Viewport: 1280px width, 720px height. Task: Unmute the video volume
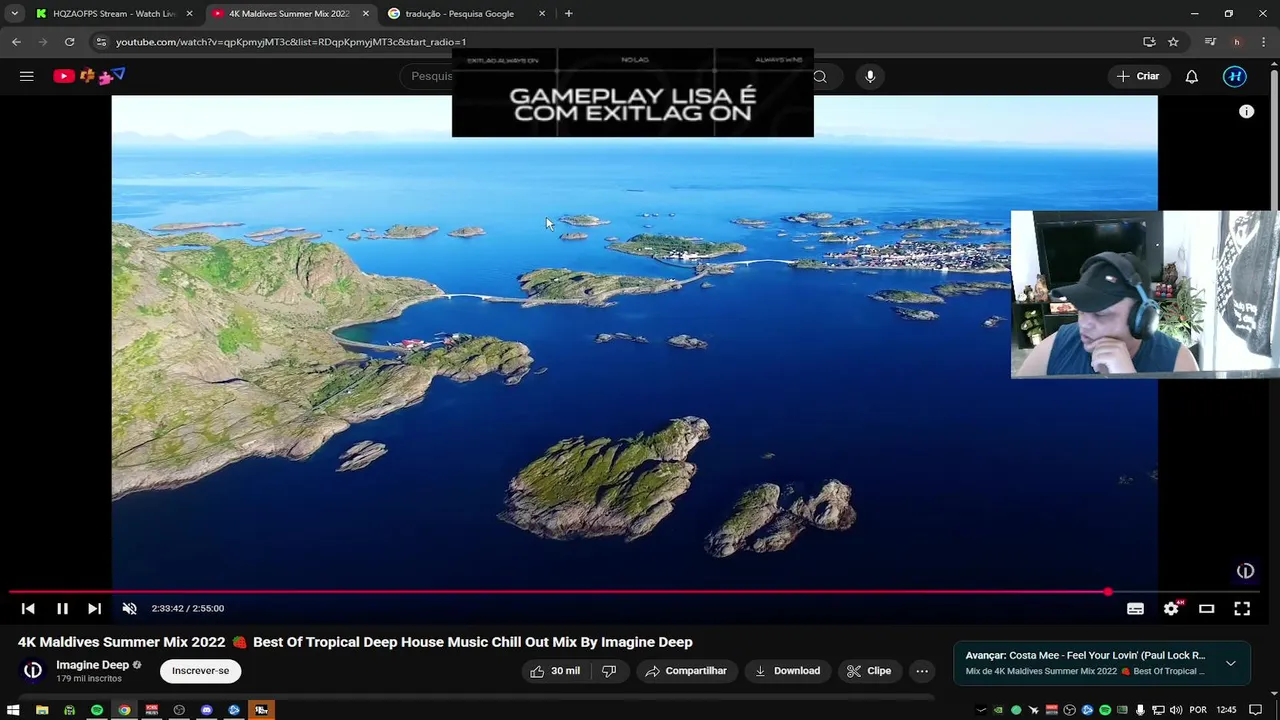tap(129, 608)
